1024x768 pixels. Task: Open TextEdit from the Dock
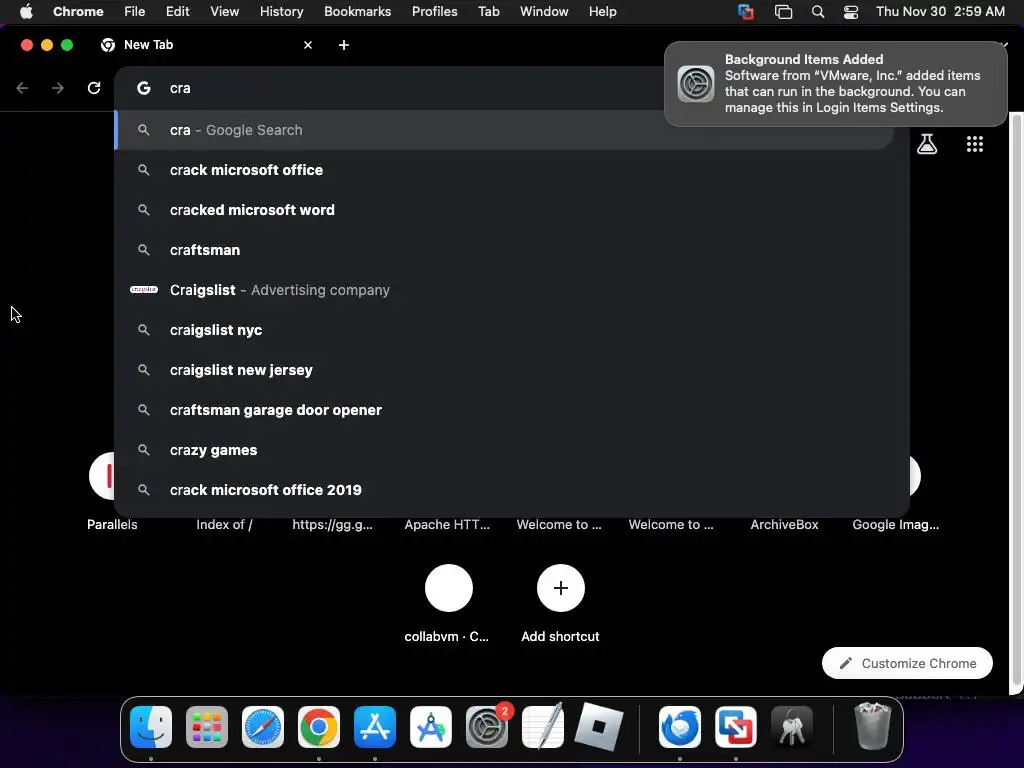(543, 727)
